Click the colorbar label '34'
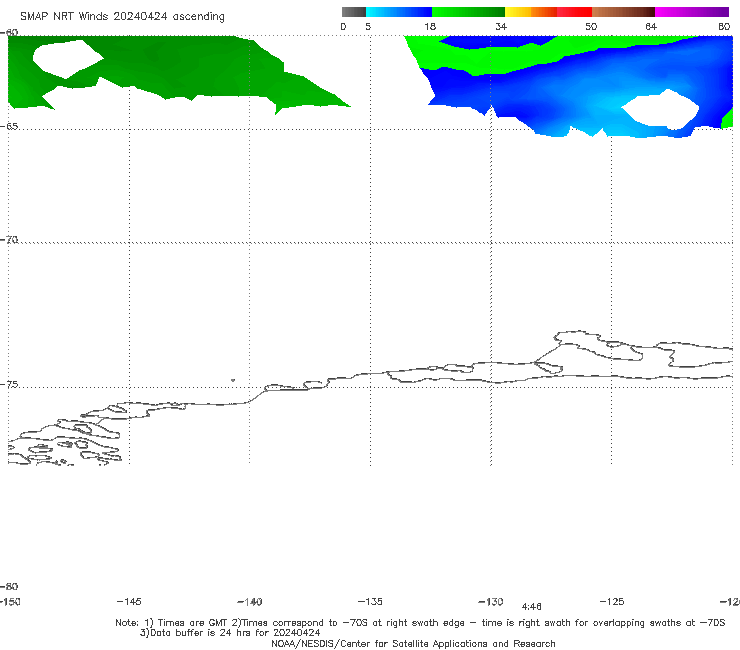 tap(501, 26)
